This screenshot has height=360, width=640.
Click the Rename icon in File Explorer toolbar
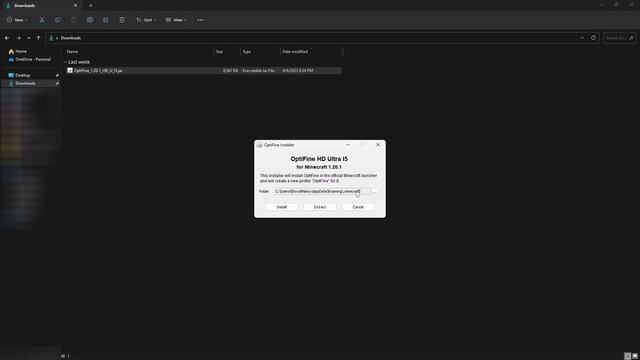(90, 20)
